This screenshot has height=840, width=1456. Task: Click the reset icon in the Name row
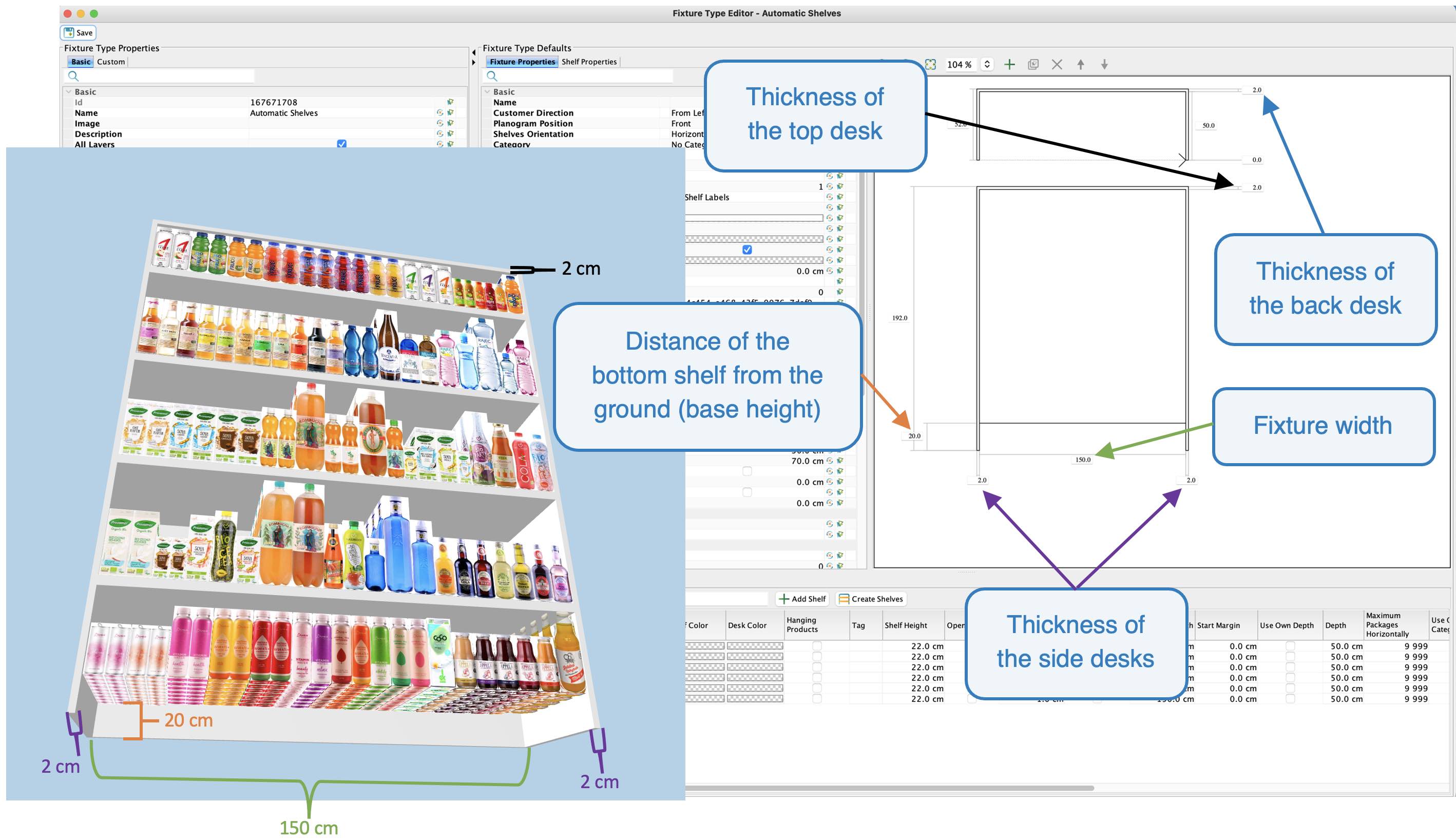440,113
